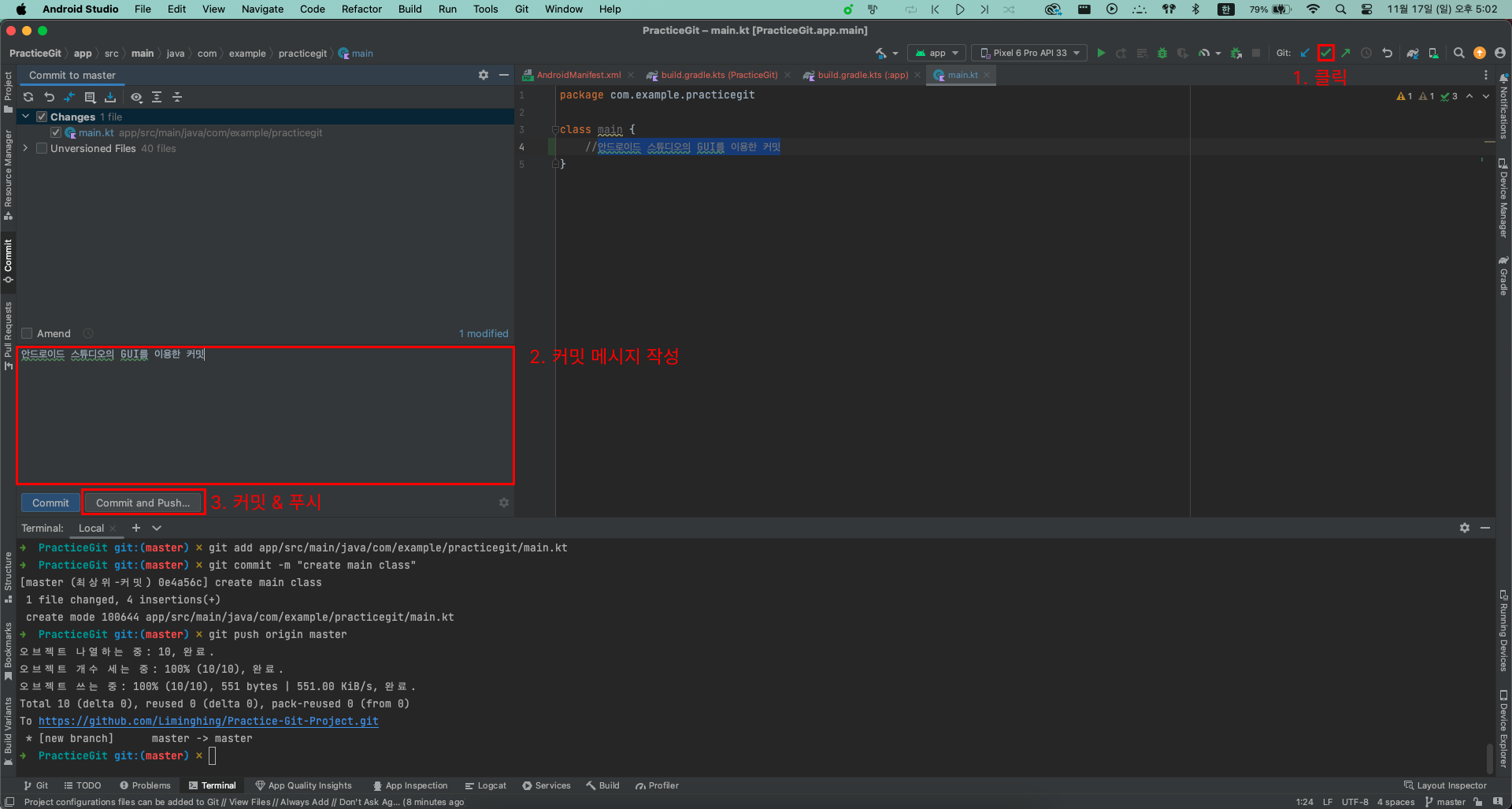This screenshot has height=809, width=1512.
Task: Open the Problems tool window tab
Action: pos(145,785)
